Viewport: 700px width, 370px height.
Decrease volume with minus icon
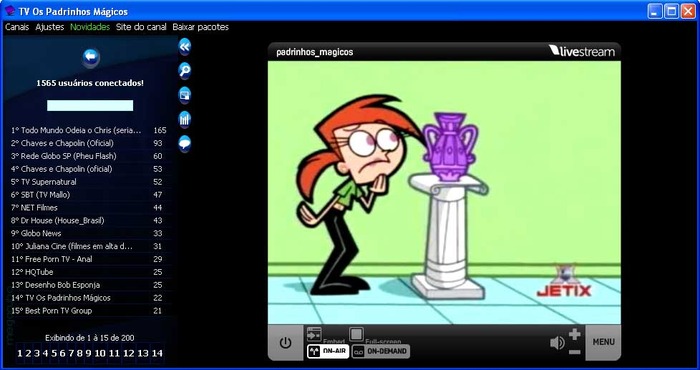tap(575, 352)
